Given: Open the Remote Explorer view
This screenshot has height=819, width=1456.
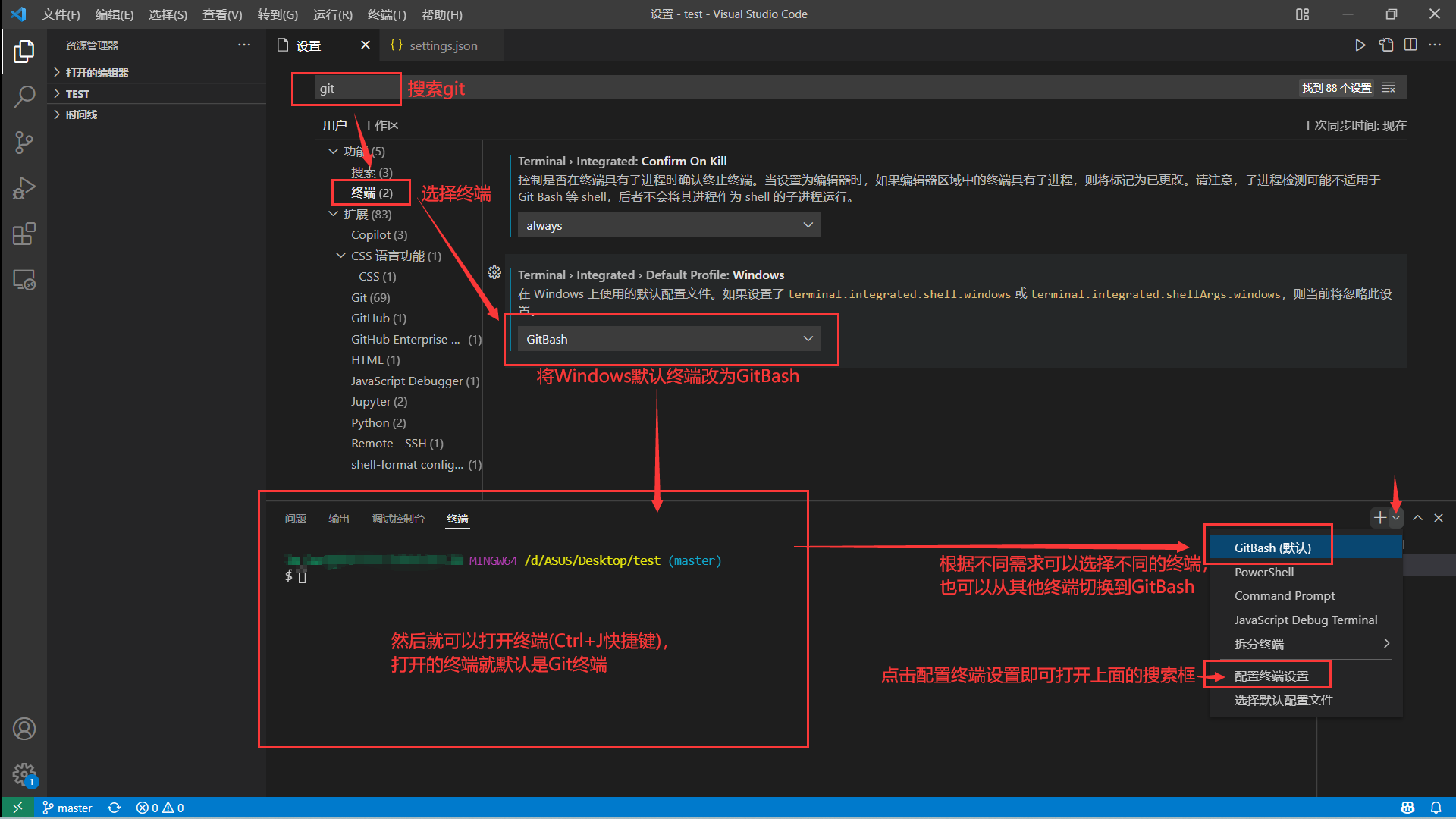Looking at the screenshot, I should (24, 280).
